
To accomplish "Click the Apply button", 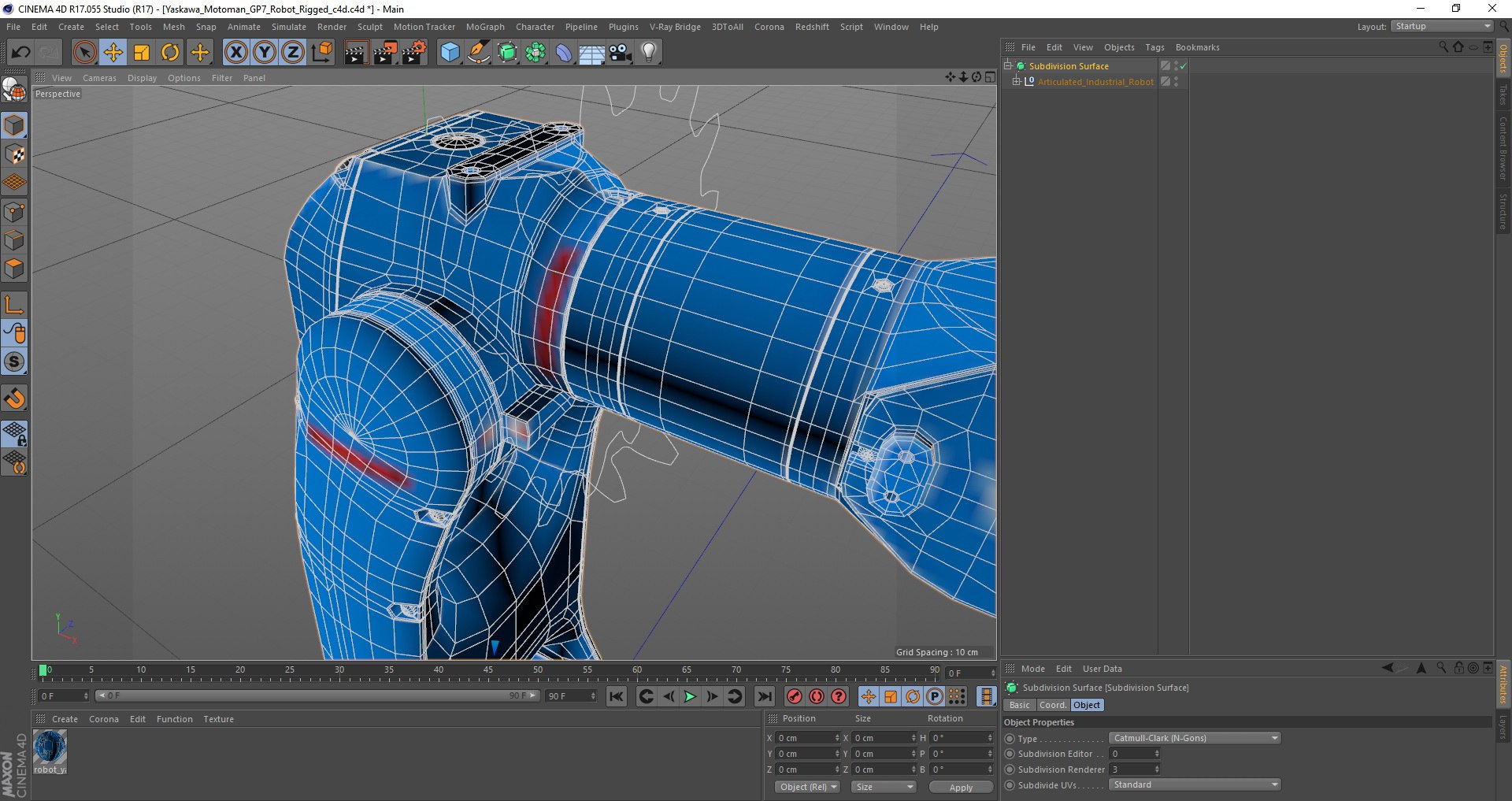I will pos(961,787).
